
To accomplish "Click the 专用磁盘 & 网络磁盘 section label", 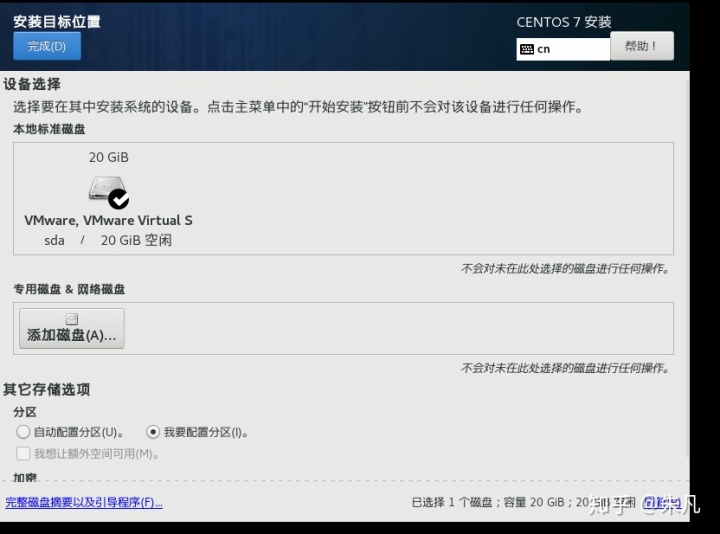I will (69, 289).
